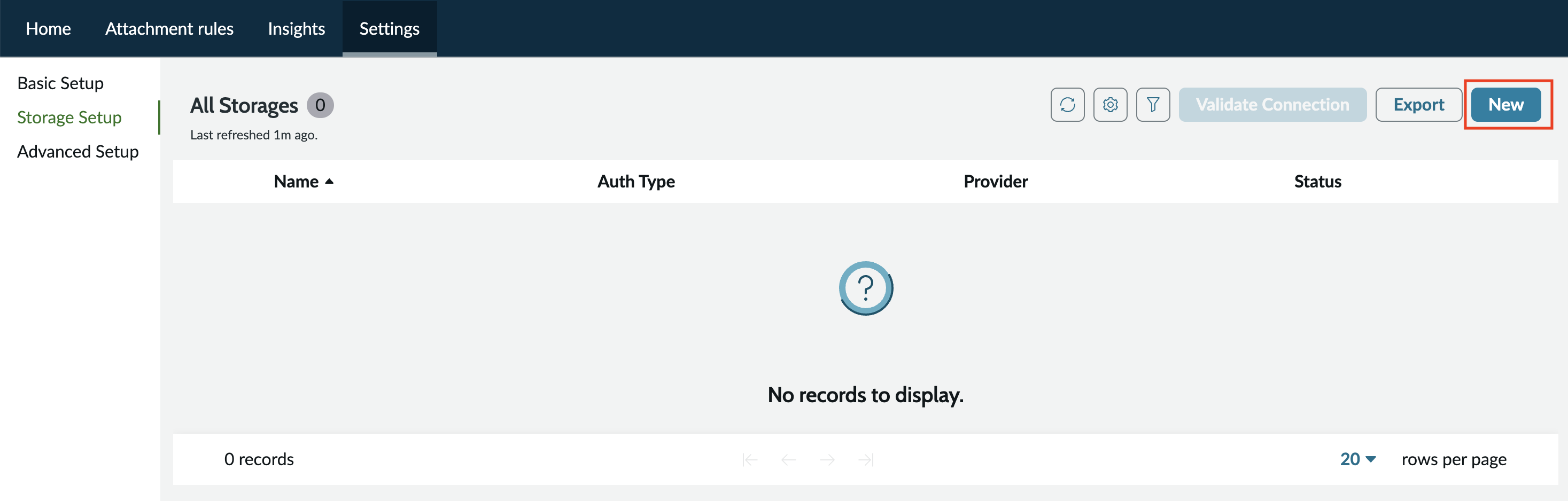Viewport: 1568px width, 501px height.
Task: Open the Home tab
Action: [x=48, y=29]
